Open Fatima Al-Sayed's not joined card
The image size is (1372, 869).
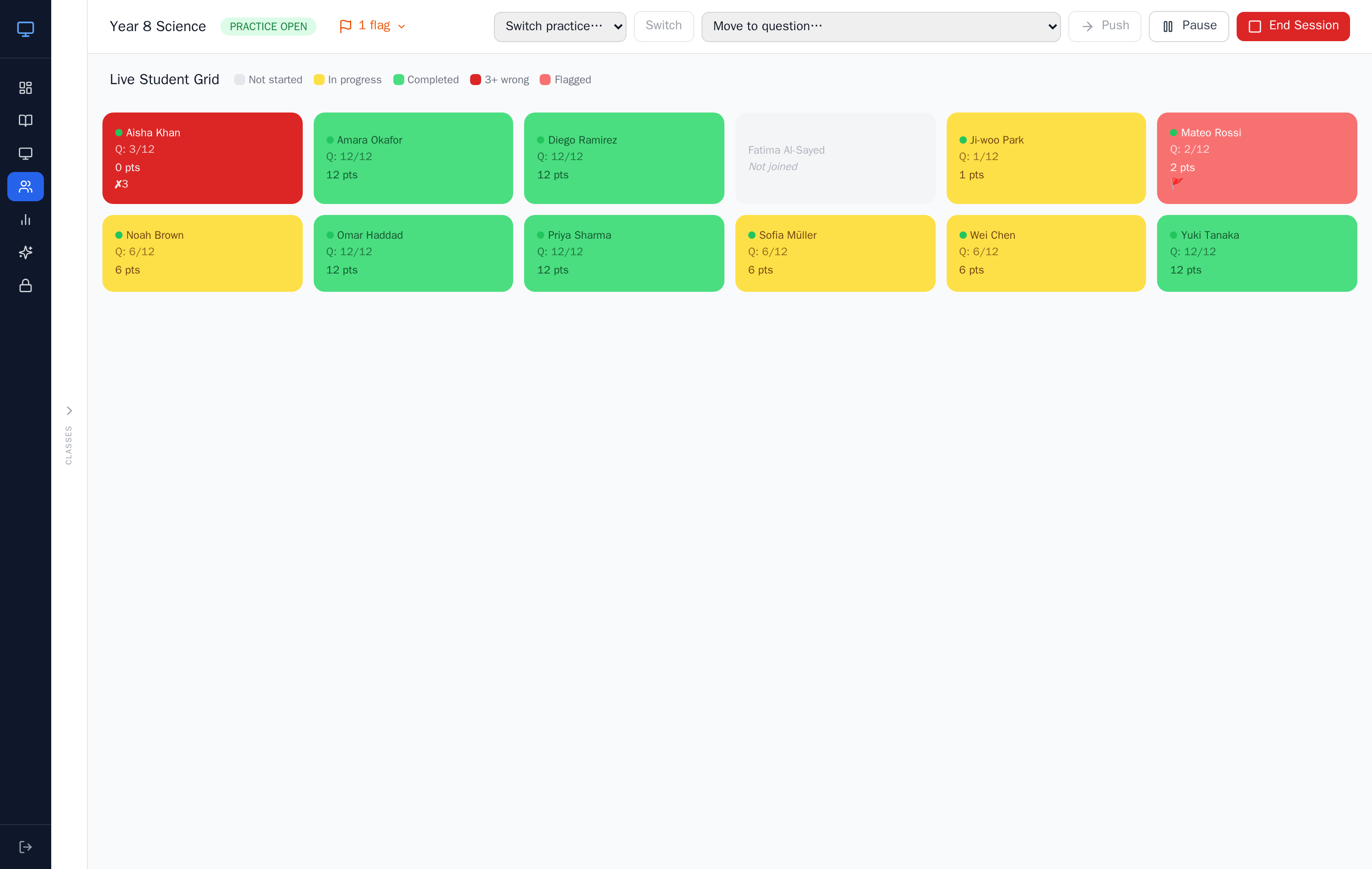835,158
